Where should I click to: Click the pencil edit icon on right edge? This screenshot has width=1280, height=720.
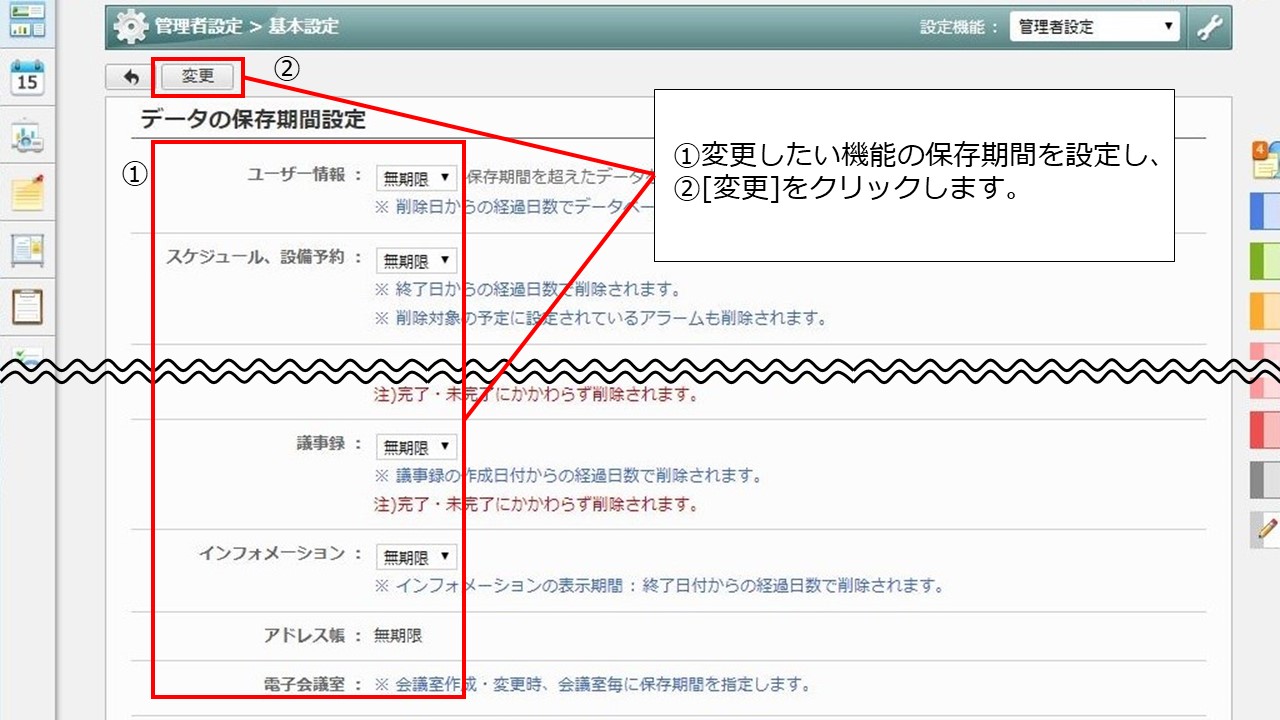tap(1266, 529)
